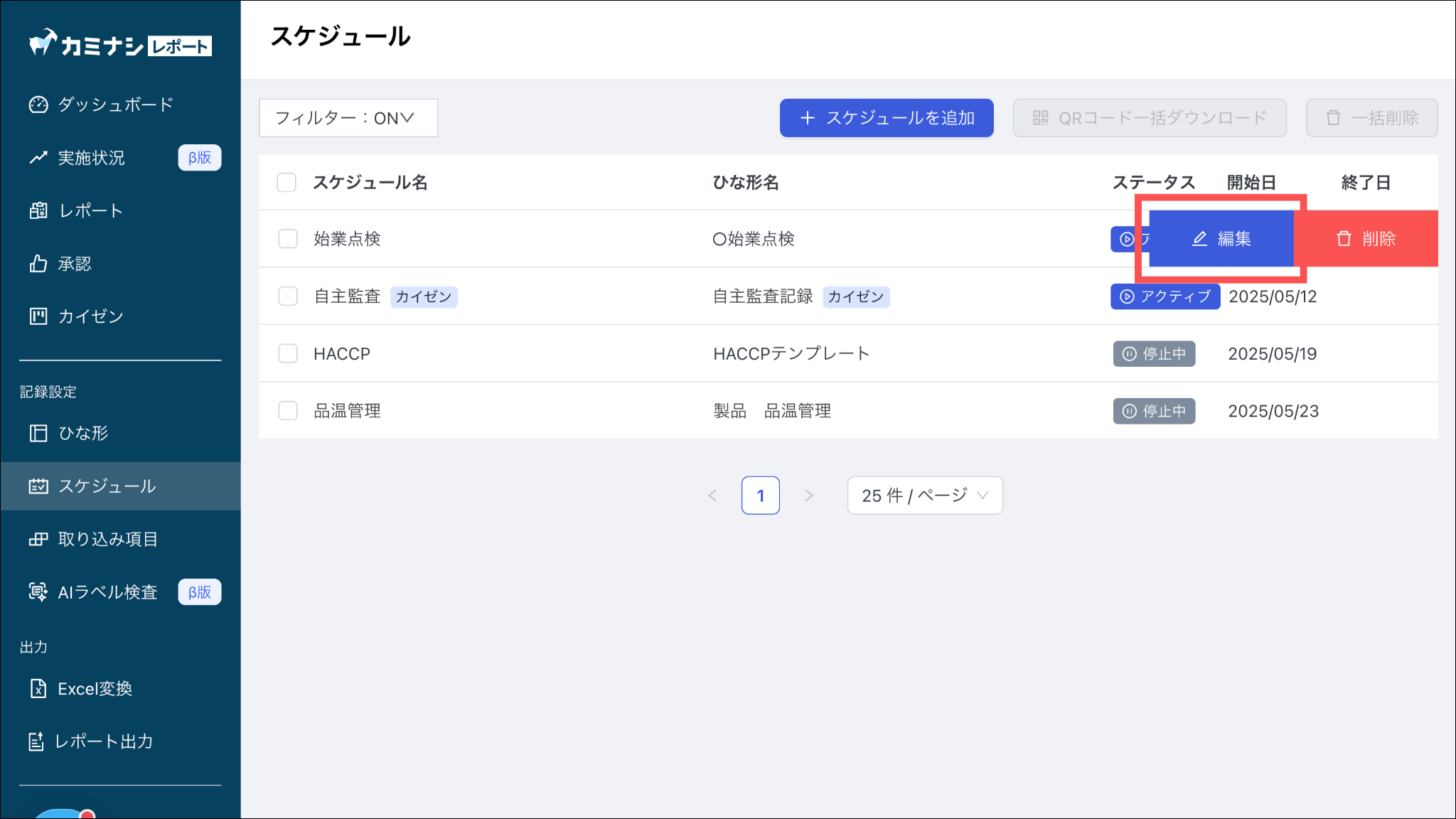Click the ひな形 template layout icon
The width and height of the screenshot is (1456, 819).
point(38,433)
